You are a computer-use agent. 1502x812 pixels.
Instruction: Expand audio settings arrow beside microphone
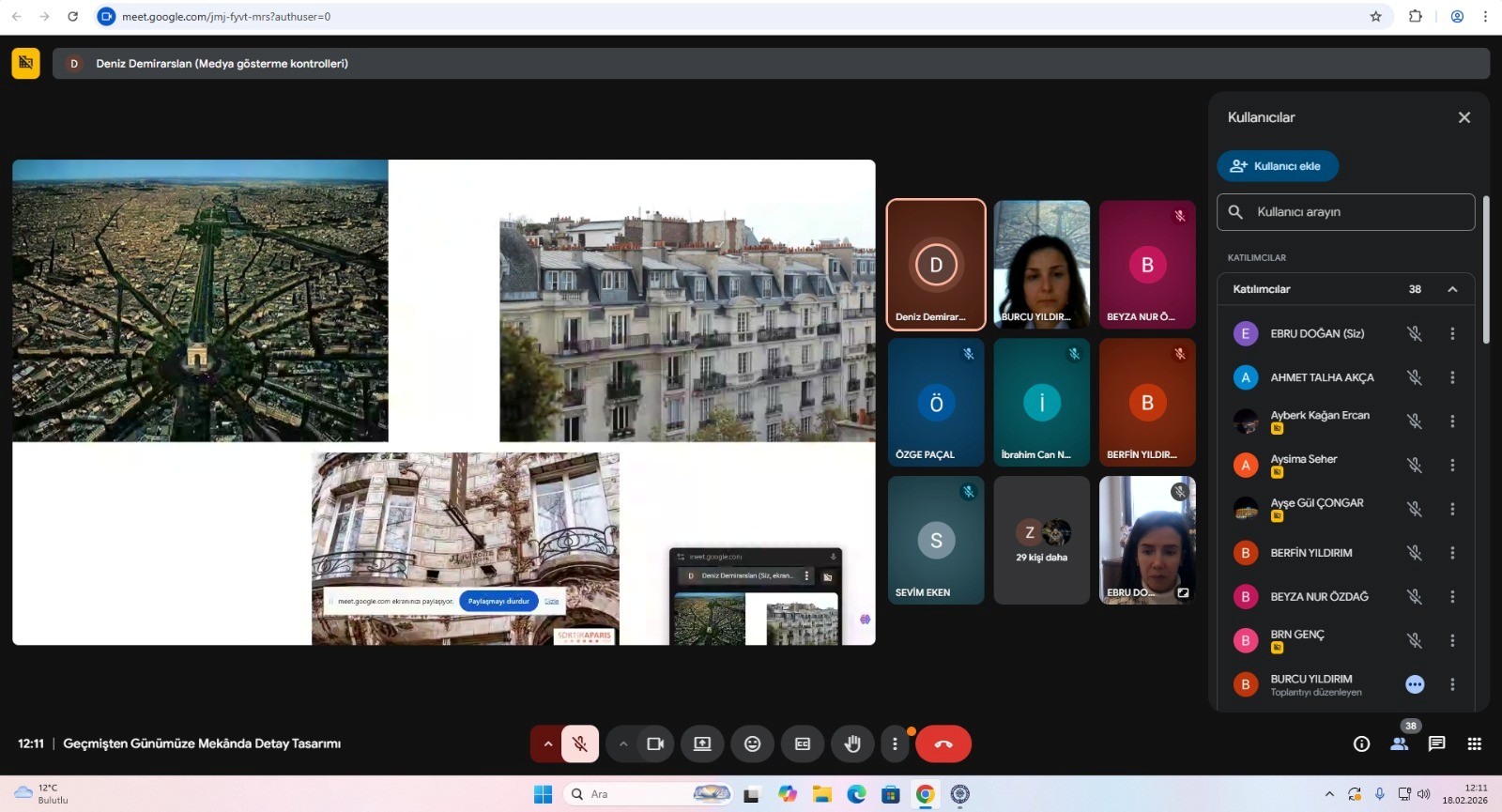[547, 743]
